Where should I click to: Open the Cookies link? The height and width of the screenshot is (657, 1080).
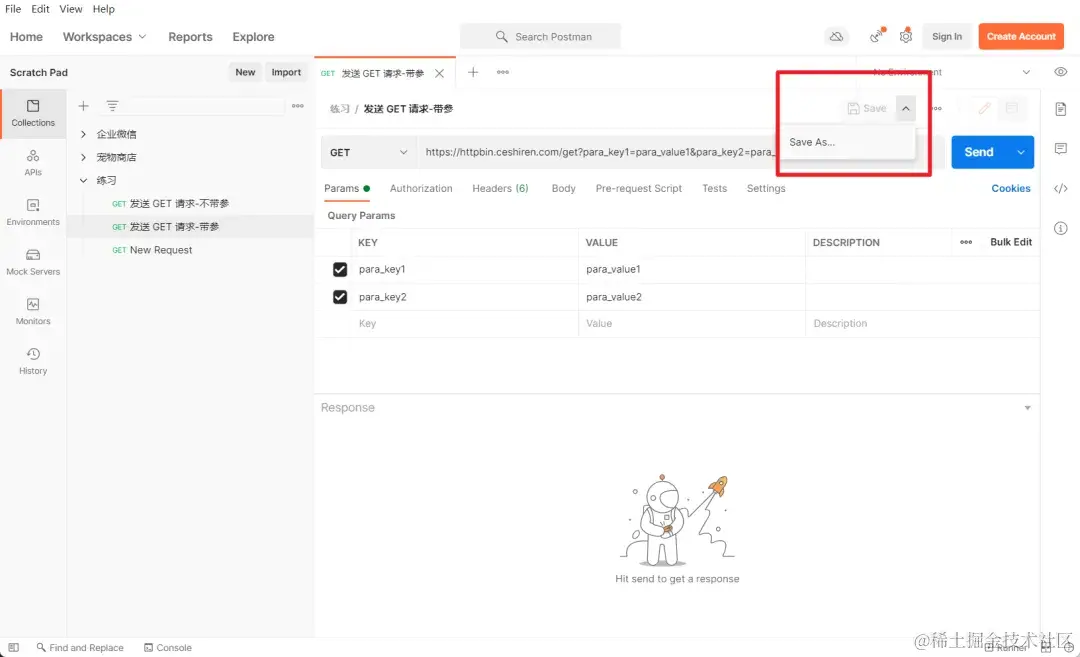click(1010, 188)
